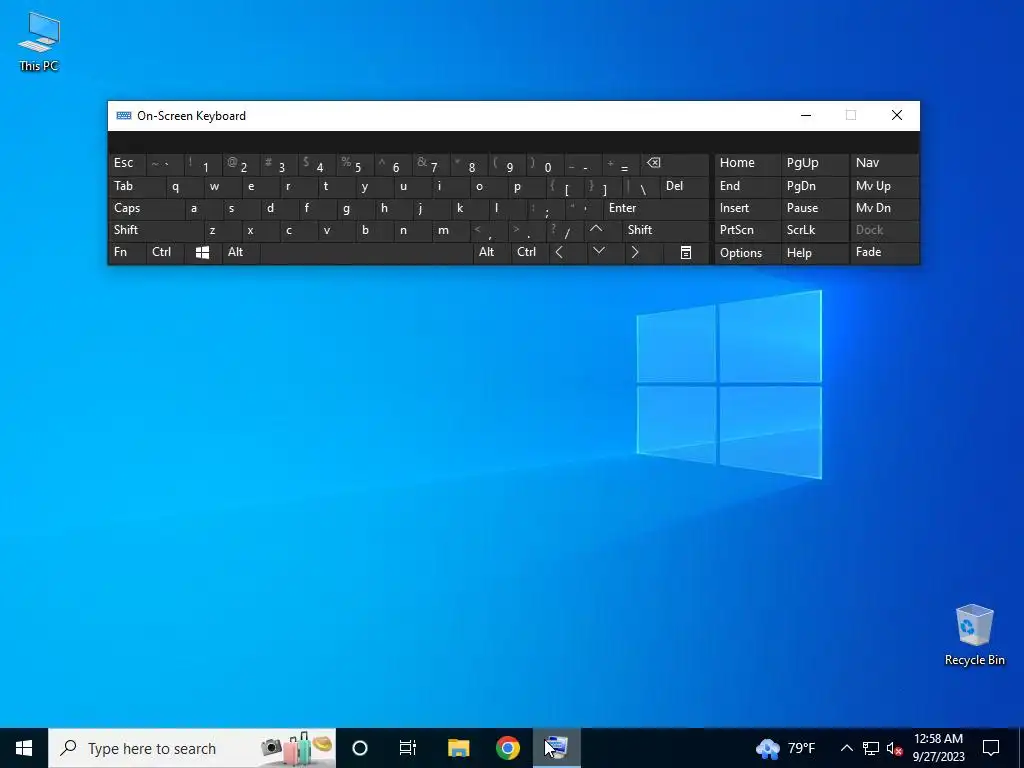Screen dimensions: 1024x768
Task: Click the Fade key
Action: [884, 253]
